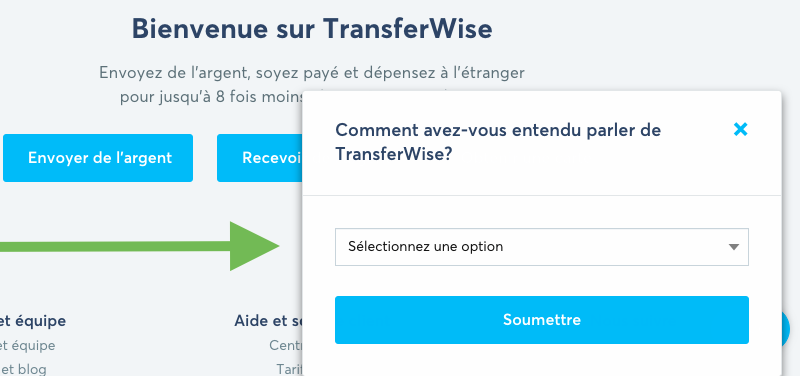Click the green arrow's horizontal shaft
Viewport: 800px width, 376px height.
[x=115, y=246]
